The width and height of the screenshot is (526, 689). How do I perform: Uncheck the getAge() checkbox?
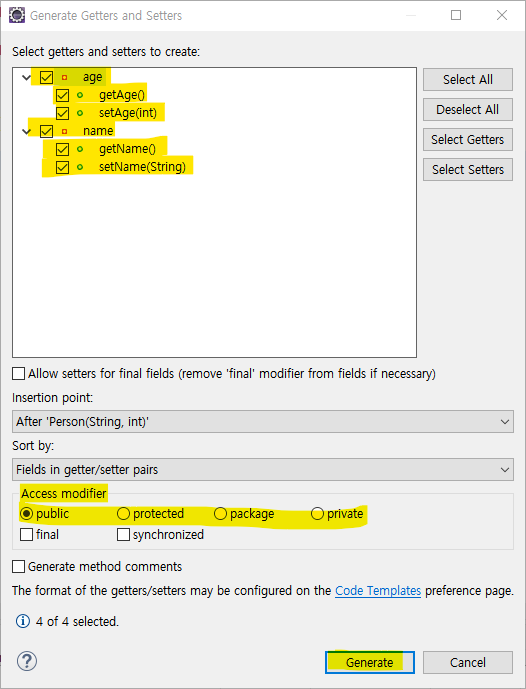[62, 95]
